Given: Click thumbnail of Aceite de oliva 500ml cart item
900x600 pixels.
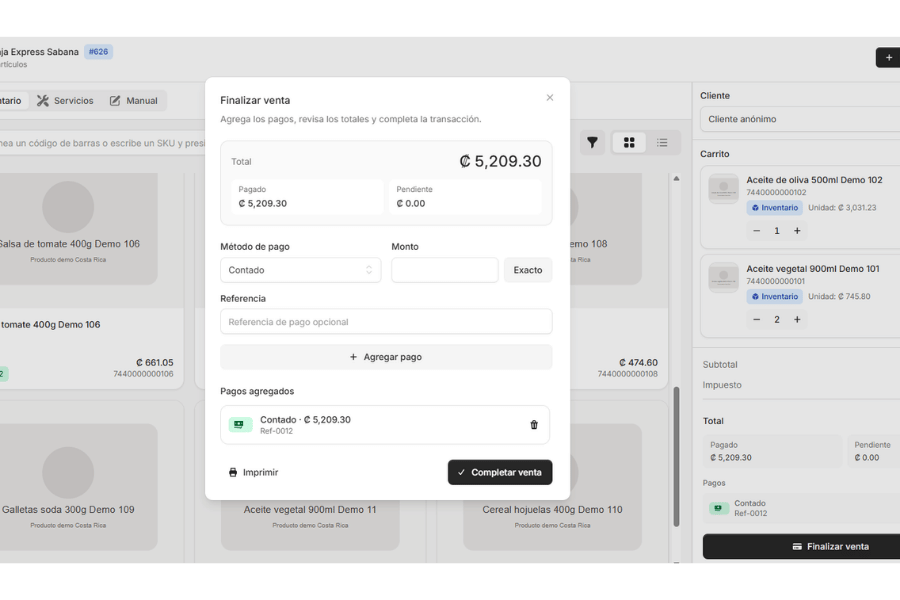Looking at the screenshot, I should tap(723, 189).
